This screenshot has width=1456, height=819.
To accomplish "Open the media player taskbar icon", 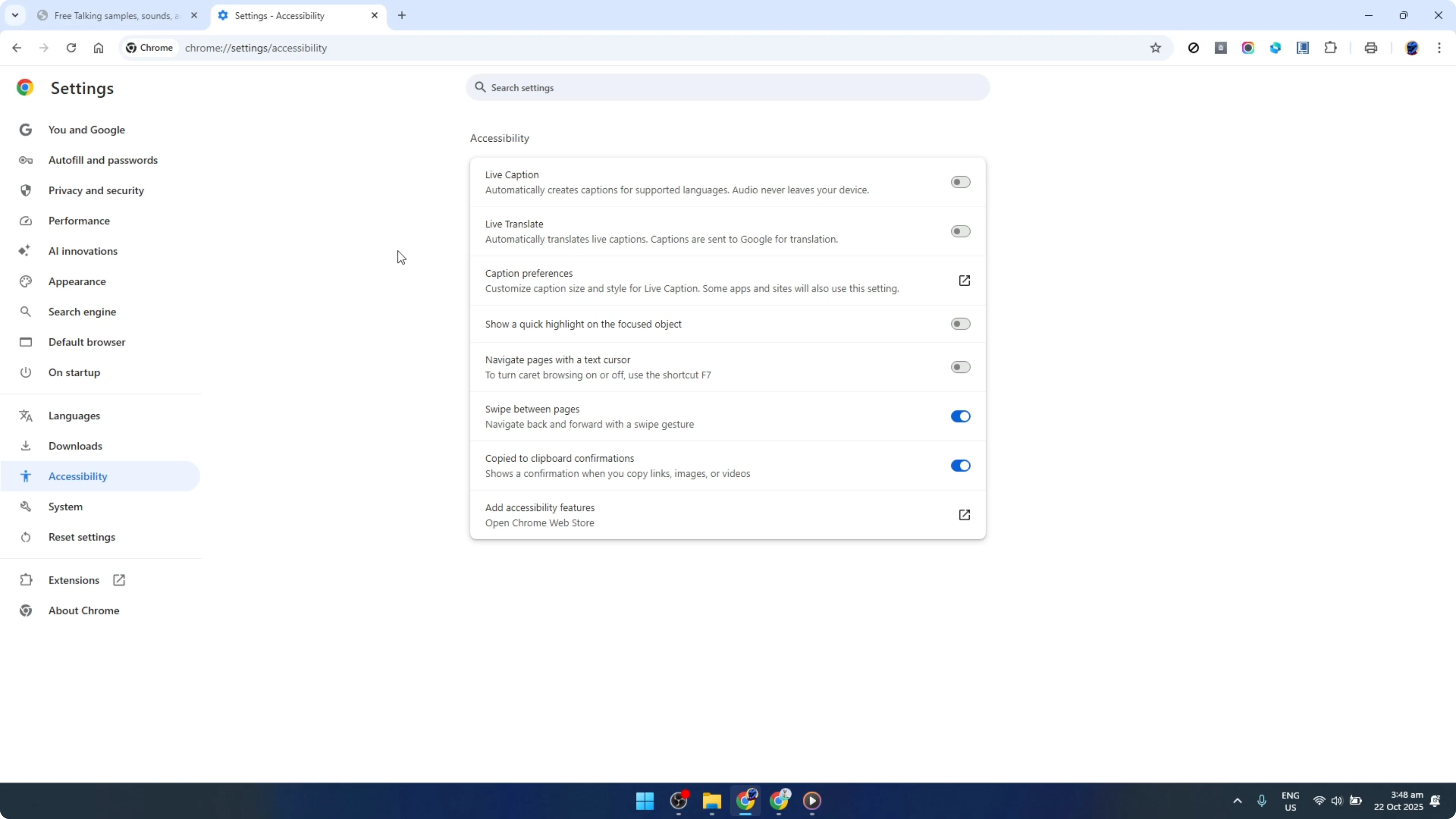I will click(812, 801).
